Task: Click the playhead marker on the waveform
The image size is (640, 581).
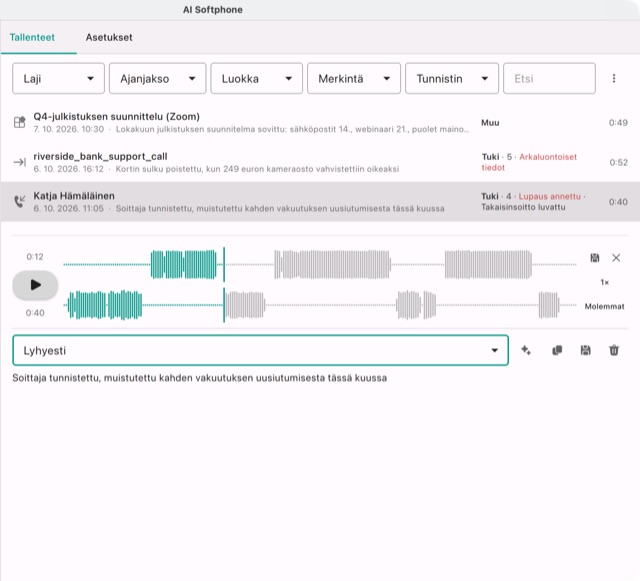Action: point(224,285)
